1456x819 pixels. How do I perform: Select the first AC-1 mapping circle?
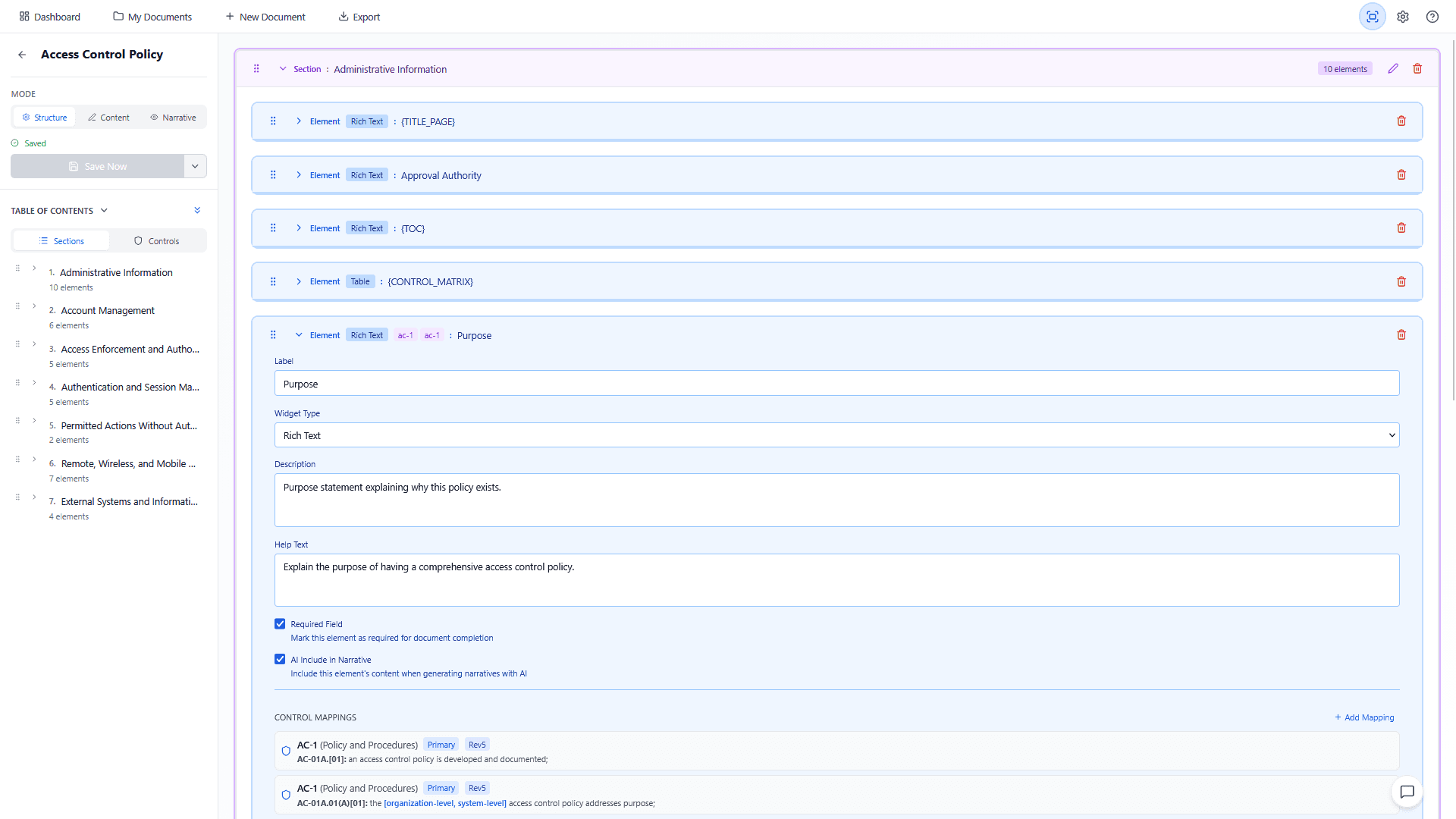[x=286, y=751]
